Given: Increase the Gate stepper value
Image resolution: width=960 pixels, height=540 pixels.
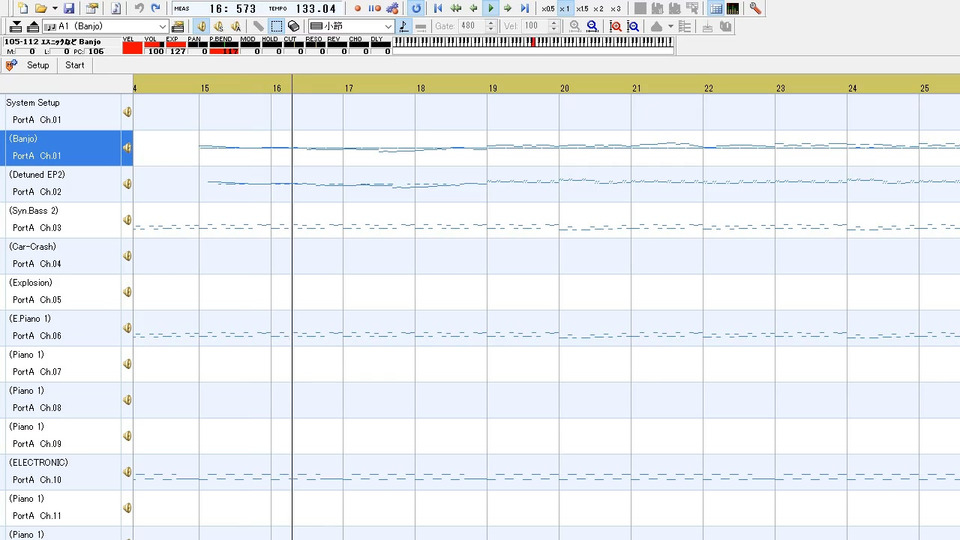Looking at the screenshot, I should (490, 23).
